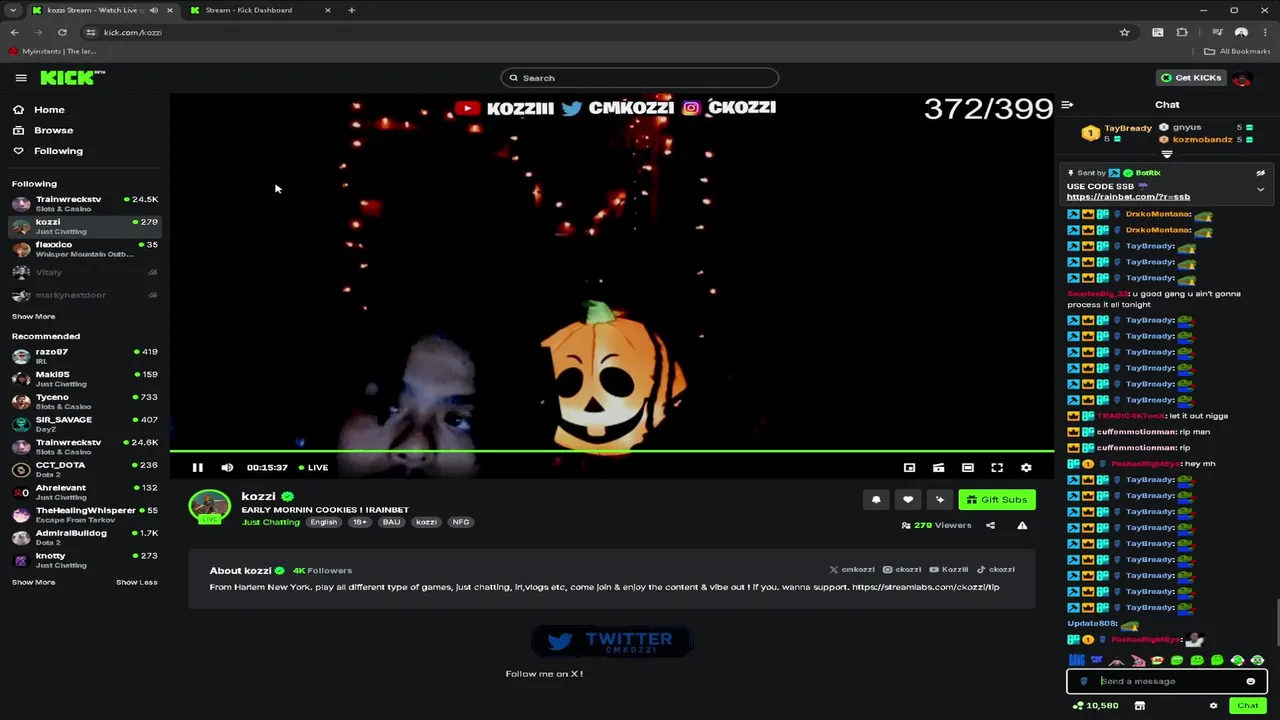This screenshot has height=720, width=1280.
Task: Open the cmkozzi X social link
Action: [852, 570]
